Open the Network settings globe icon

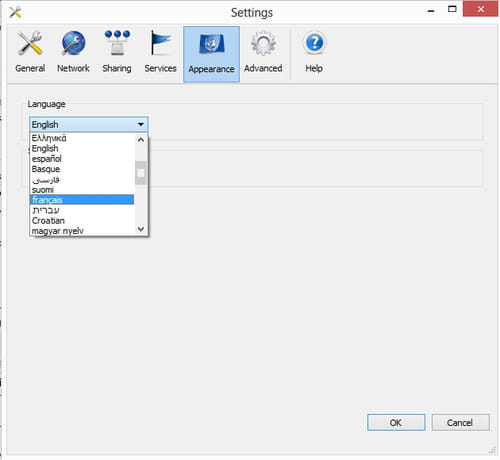(73, 43)
